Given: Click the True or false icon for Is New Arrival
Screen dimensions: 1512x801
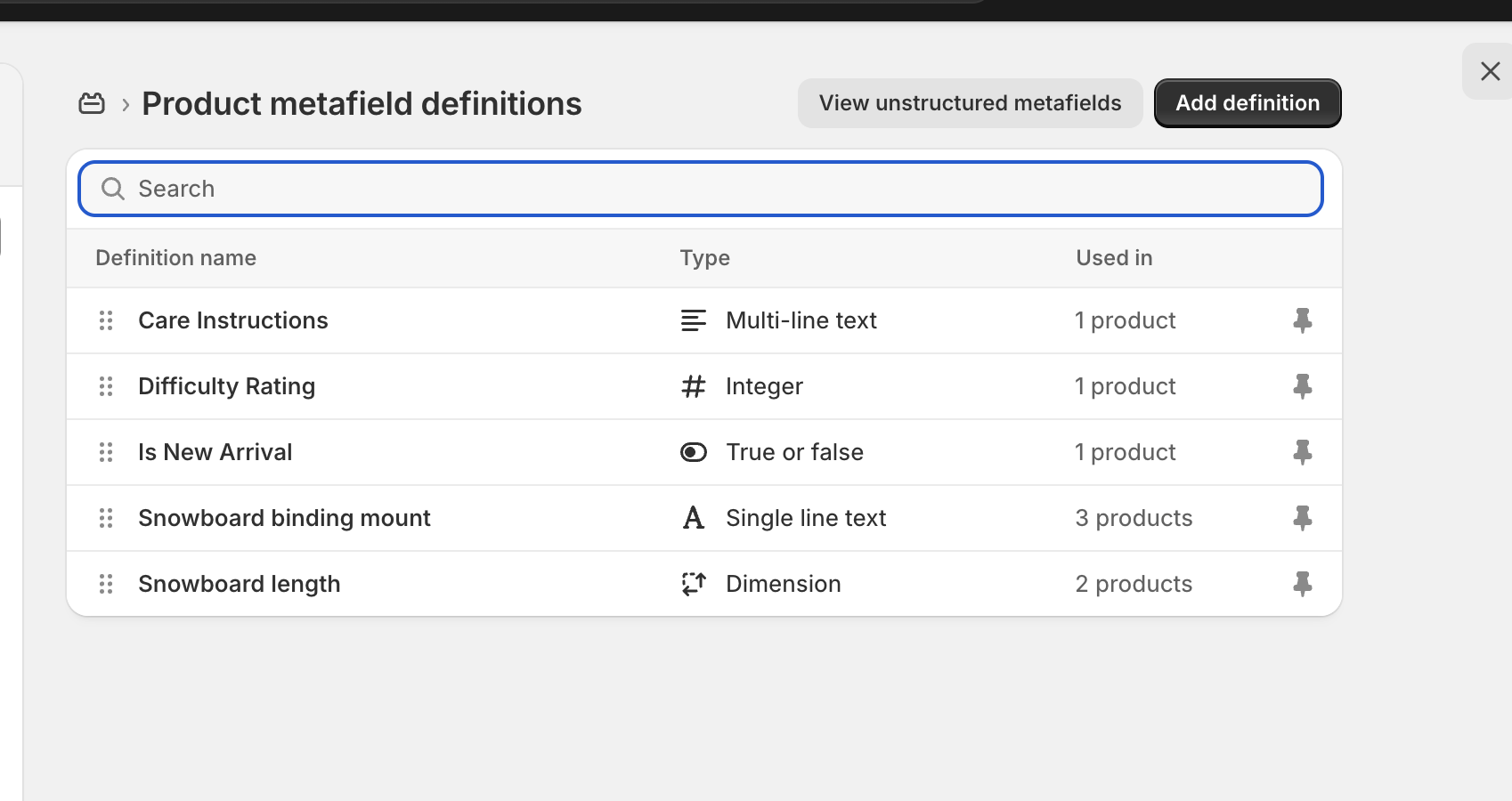Looking at the screenshot, I should pyautogui.click(x=694, y=452).
